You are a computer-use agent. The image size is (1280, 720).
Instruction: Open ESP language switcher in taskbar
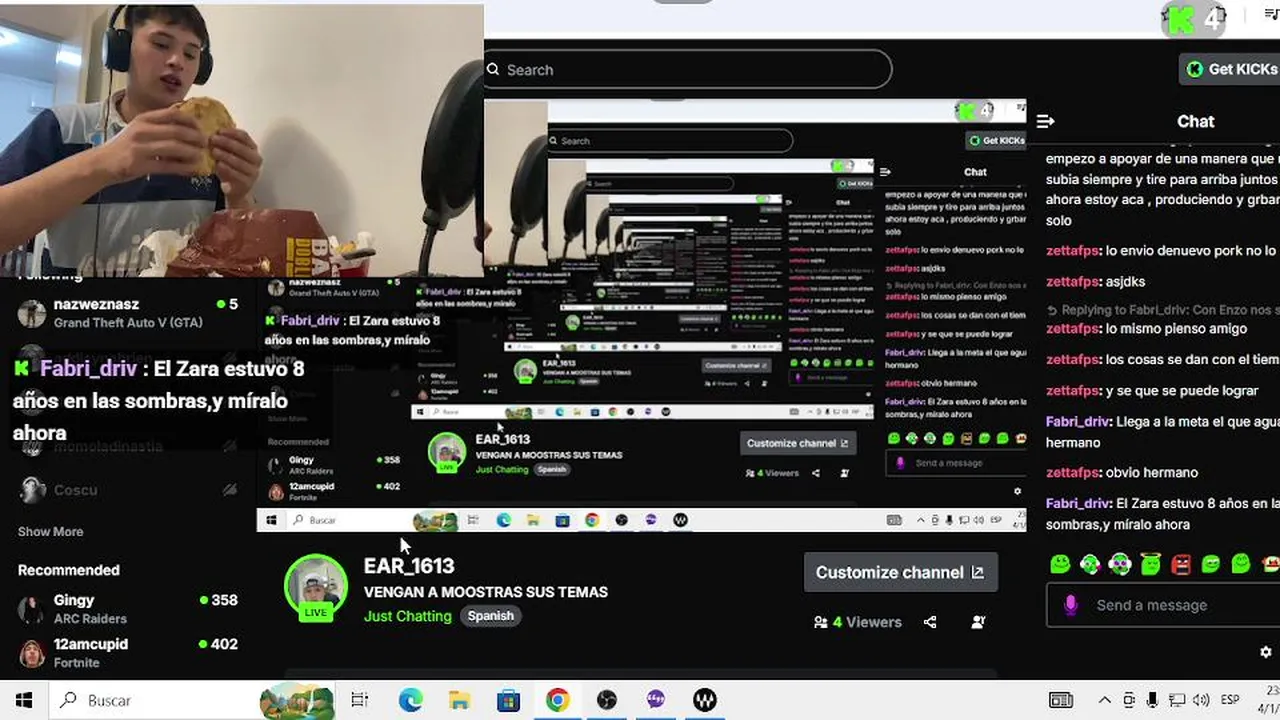(1230, 700)
